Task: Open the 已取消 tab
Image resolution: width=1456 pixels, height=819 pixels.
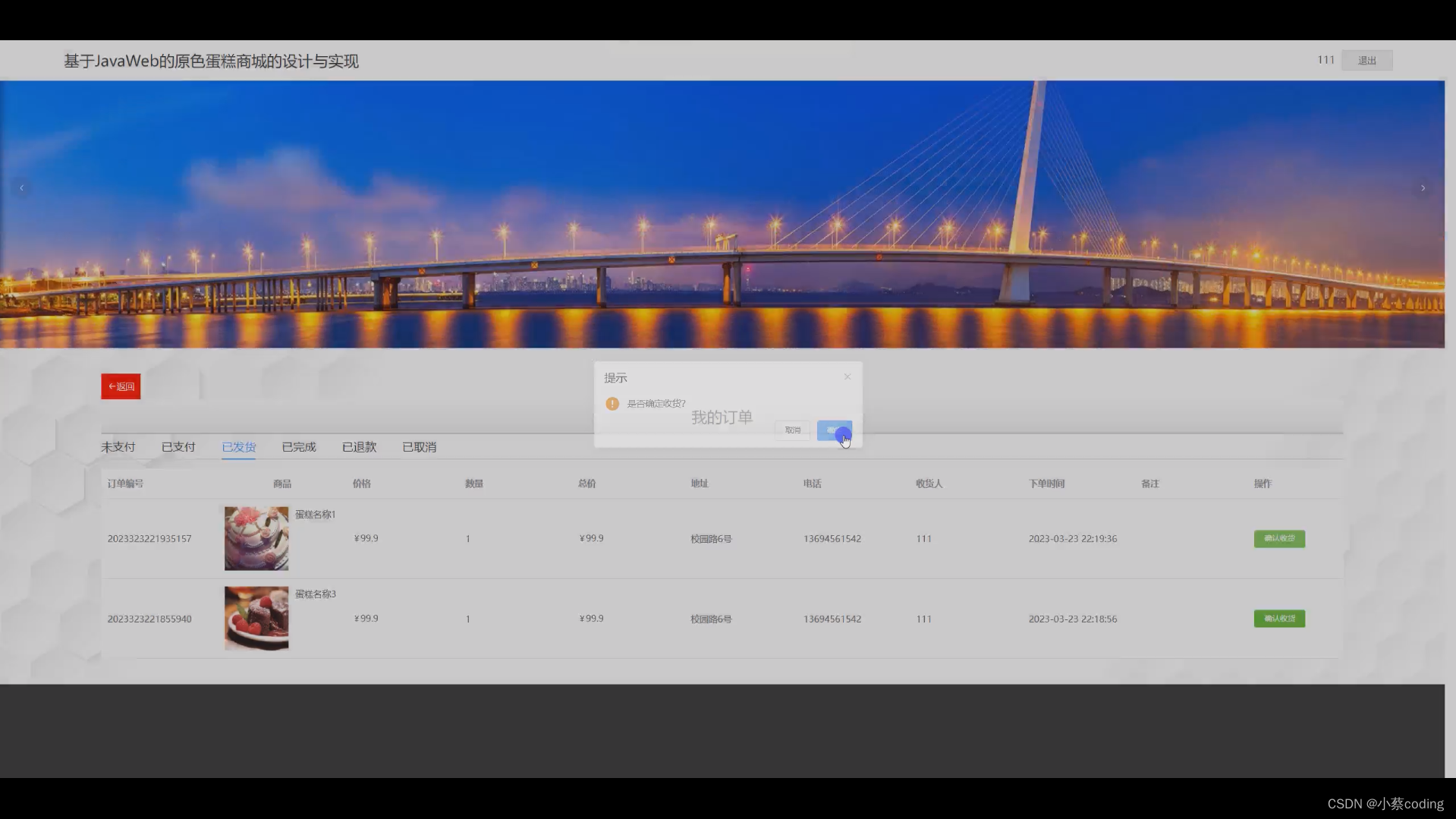Action: (419, 447)
